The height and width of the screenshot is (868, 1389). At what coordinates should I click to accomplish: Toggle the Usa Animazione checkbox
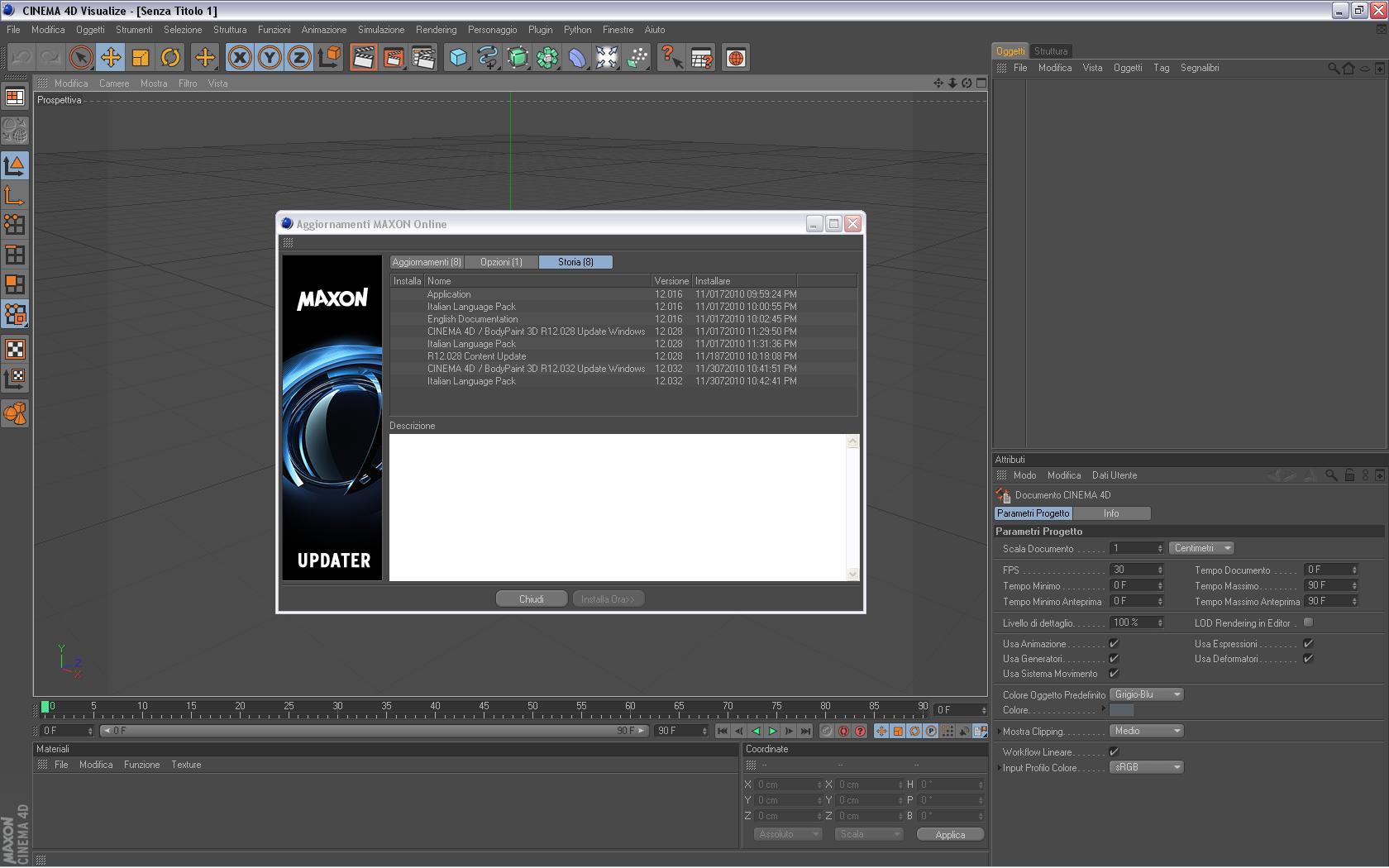(1114, 643)
